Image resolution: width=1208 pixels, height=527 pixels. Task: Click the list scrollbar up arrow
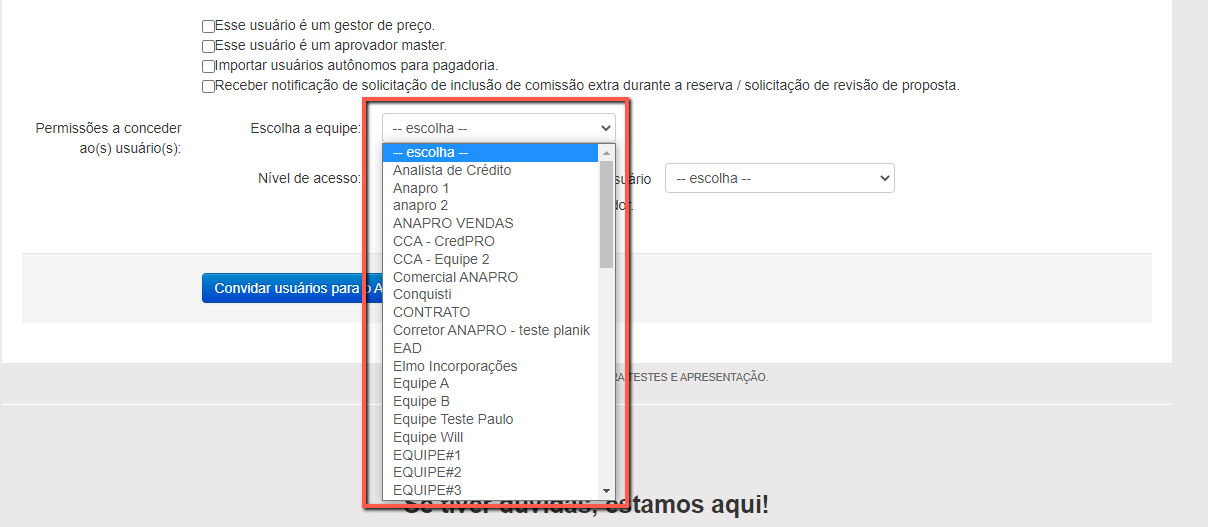click(606, 153)
